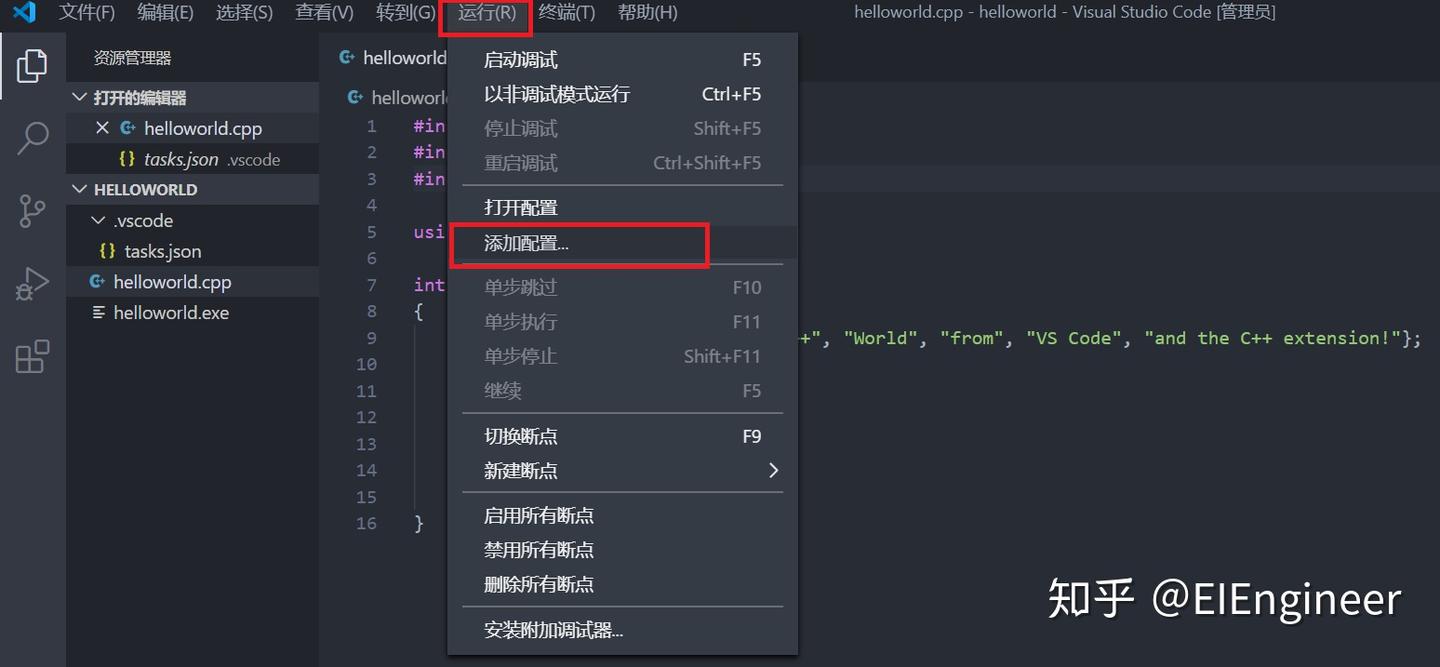Open the Search view icon
This screenshot has width=1440, height=667.
pos(31,139)
